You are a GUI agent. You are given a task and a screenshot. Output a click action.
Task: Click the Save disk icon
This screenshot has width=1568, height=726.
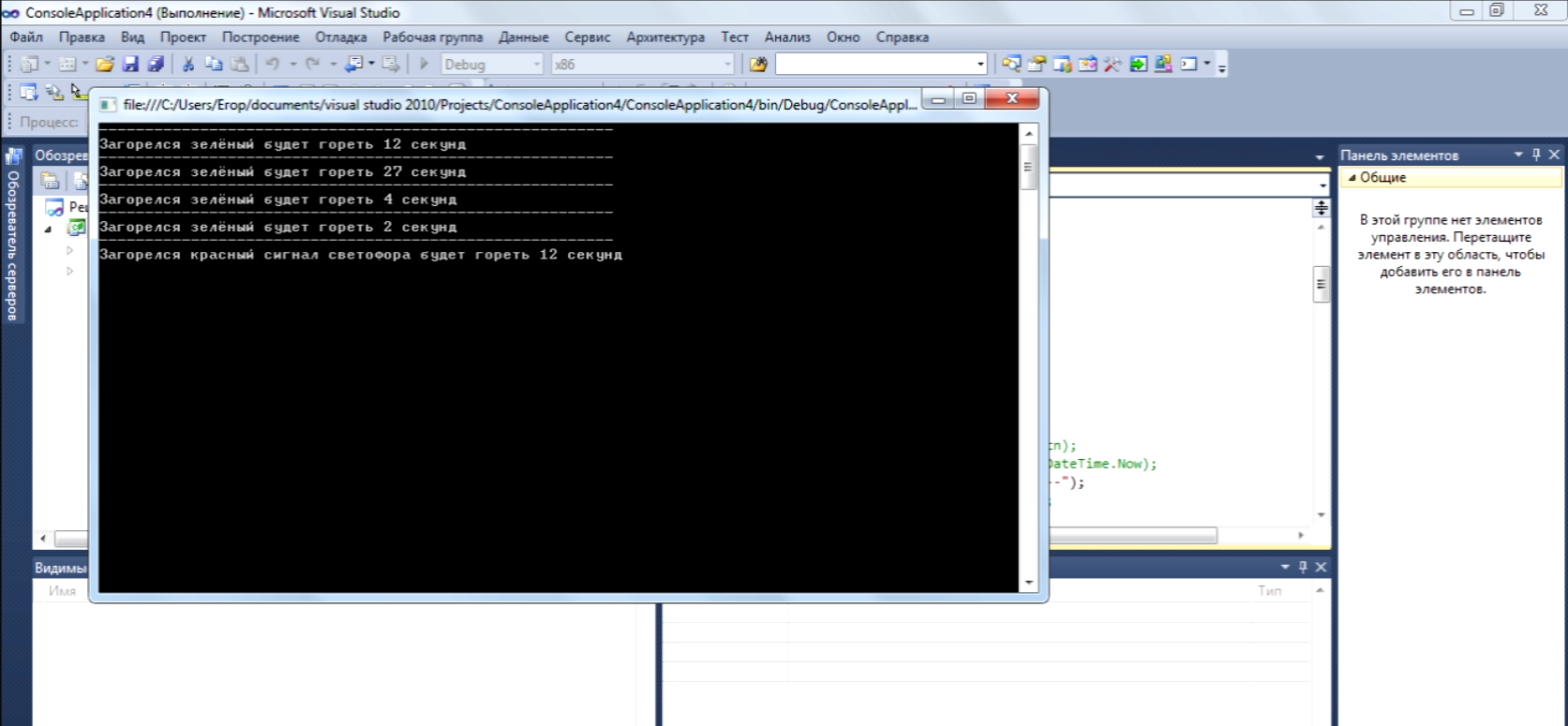130,65
